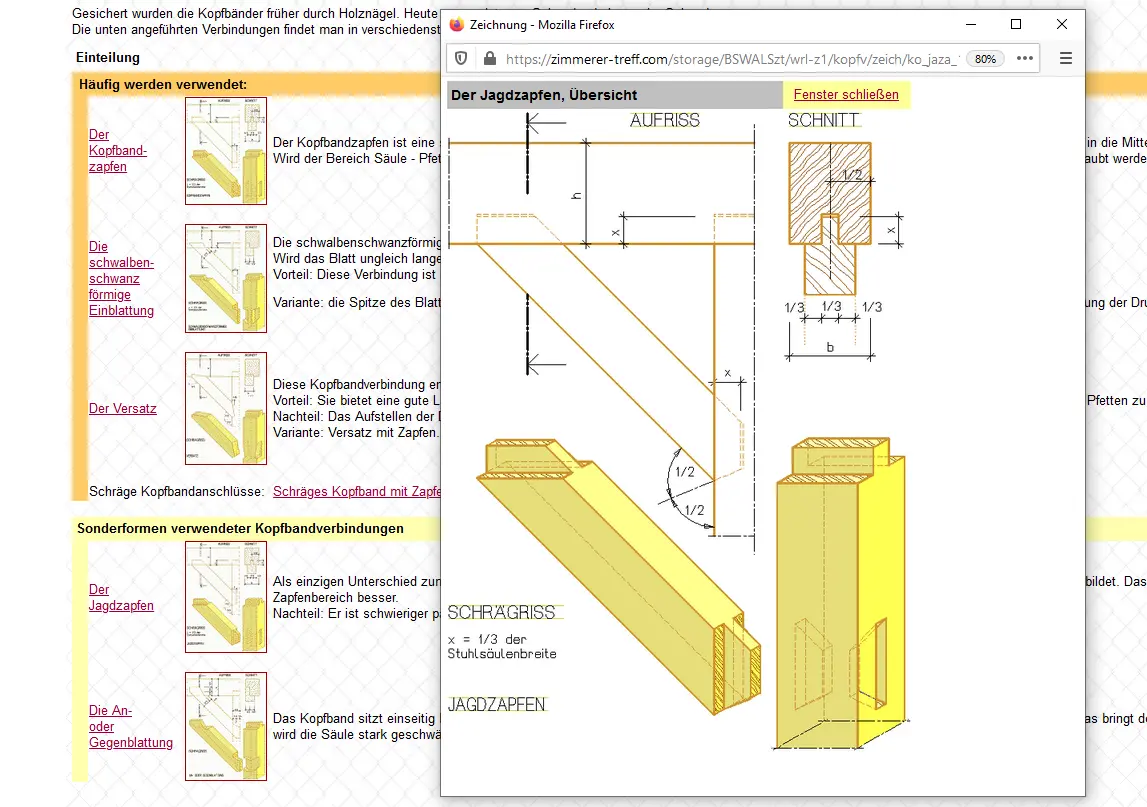Click 'x = 1/3 der Stuhlsäulenbreite' note
Image resolution: width=1147 pixels, height=807 pixels.
point(502,647)
